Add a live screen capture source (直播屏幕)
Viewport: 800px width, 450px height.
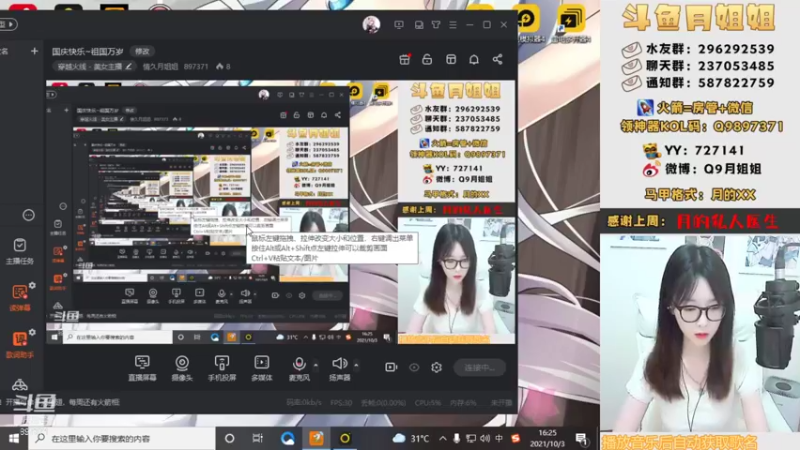pyautogui.click(x=142, y=368)
